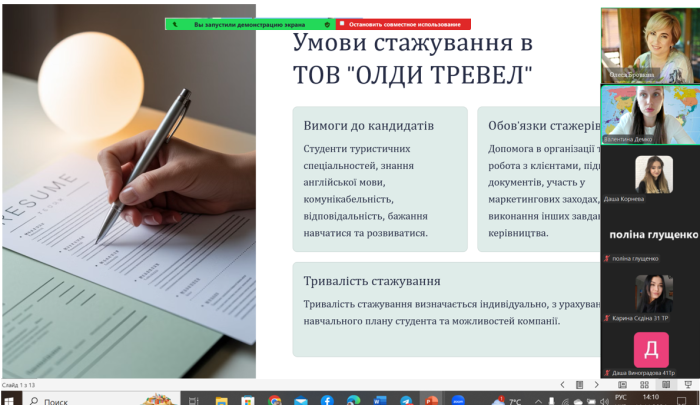Go to previous slide arrow
700x405 pixels.
coord(562,384)
